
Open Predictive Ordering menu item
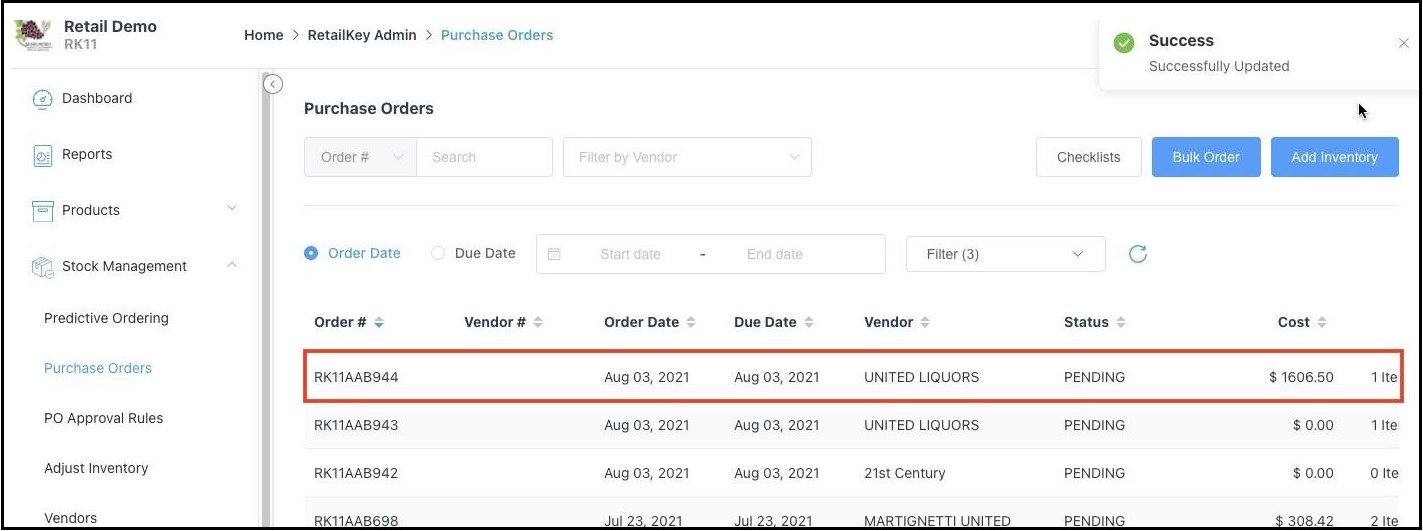point(106,318)
